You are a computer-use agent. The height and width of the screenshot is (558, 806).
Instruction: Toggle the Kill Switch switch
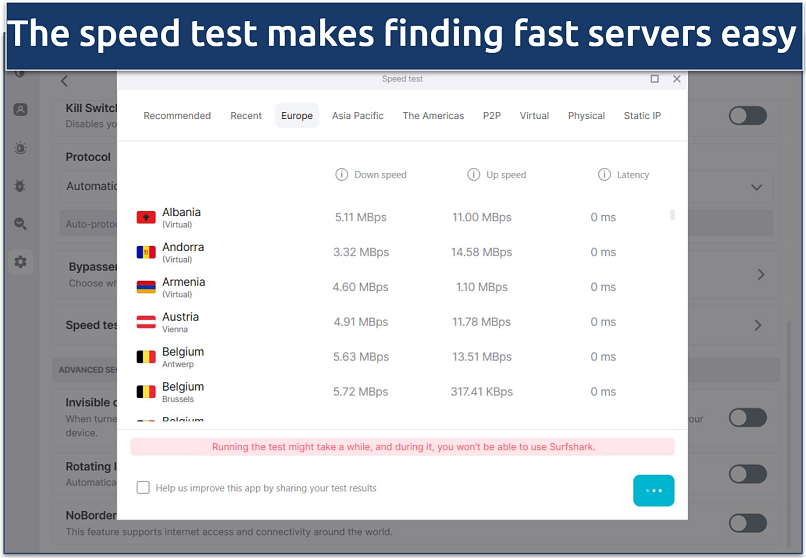747,115
